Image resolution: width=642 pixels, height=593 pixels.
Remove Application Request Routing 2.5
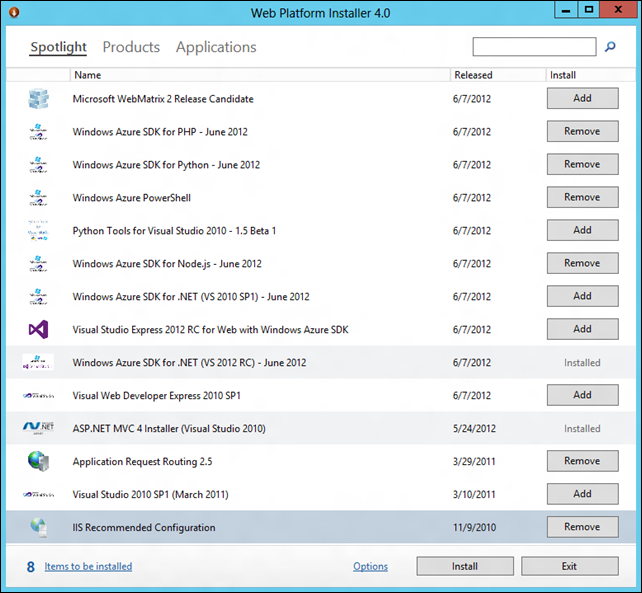pyautogui.click(x=583, y=461)
